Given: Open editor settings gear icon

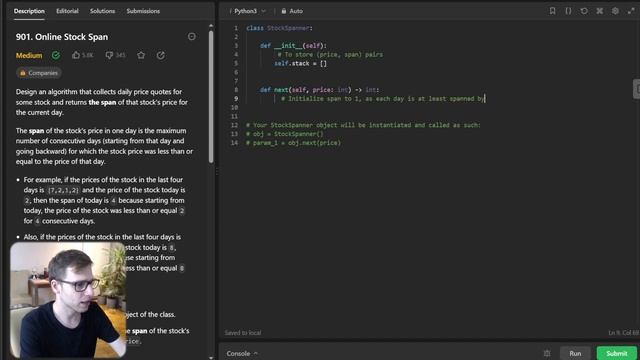Looking at the screenshot, I should 615,11.
